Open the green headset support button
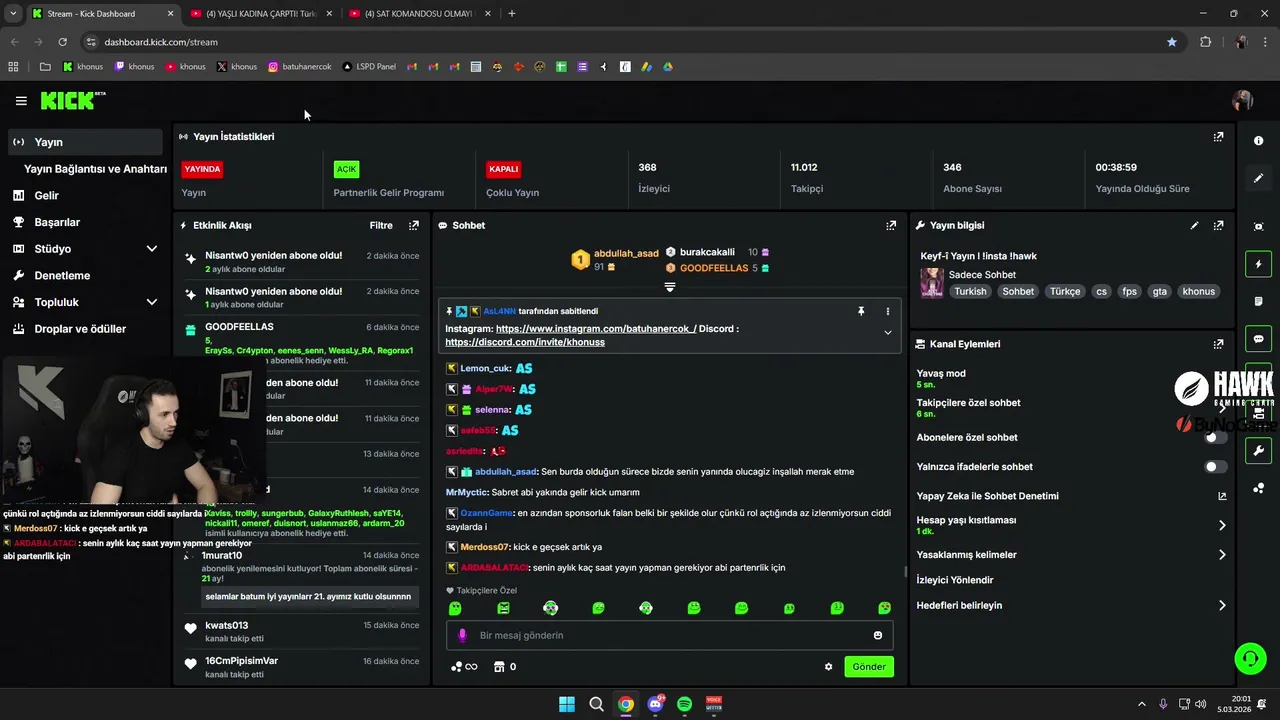 pyautogui.click(x=1250, y=658)
